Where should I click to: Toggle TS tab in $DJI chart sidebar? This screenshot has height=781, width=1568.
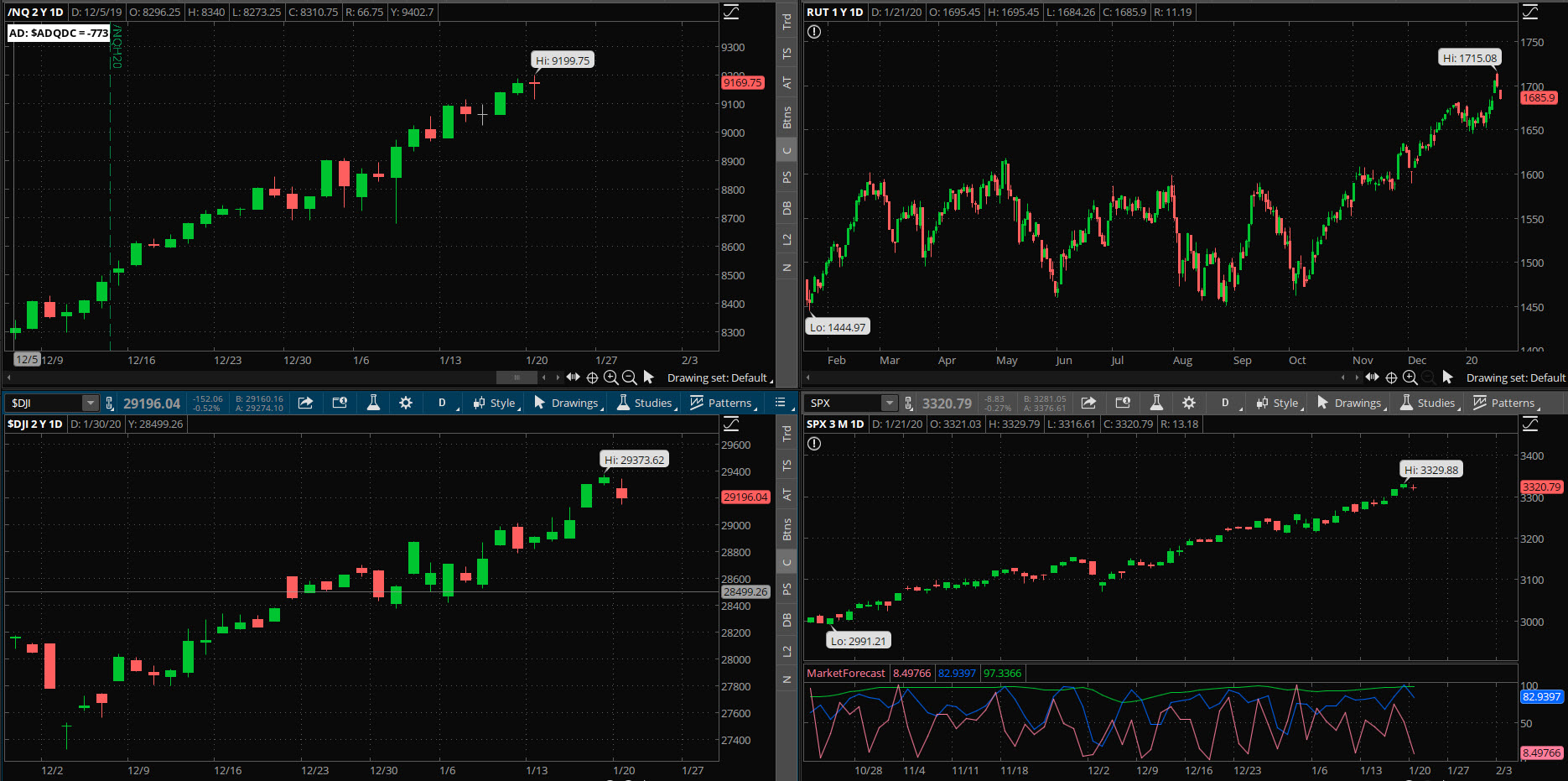787,465
